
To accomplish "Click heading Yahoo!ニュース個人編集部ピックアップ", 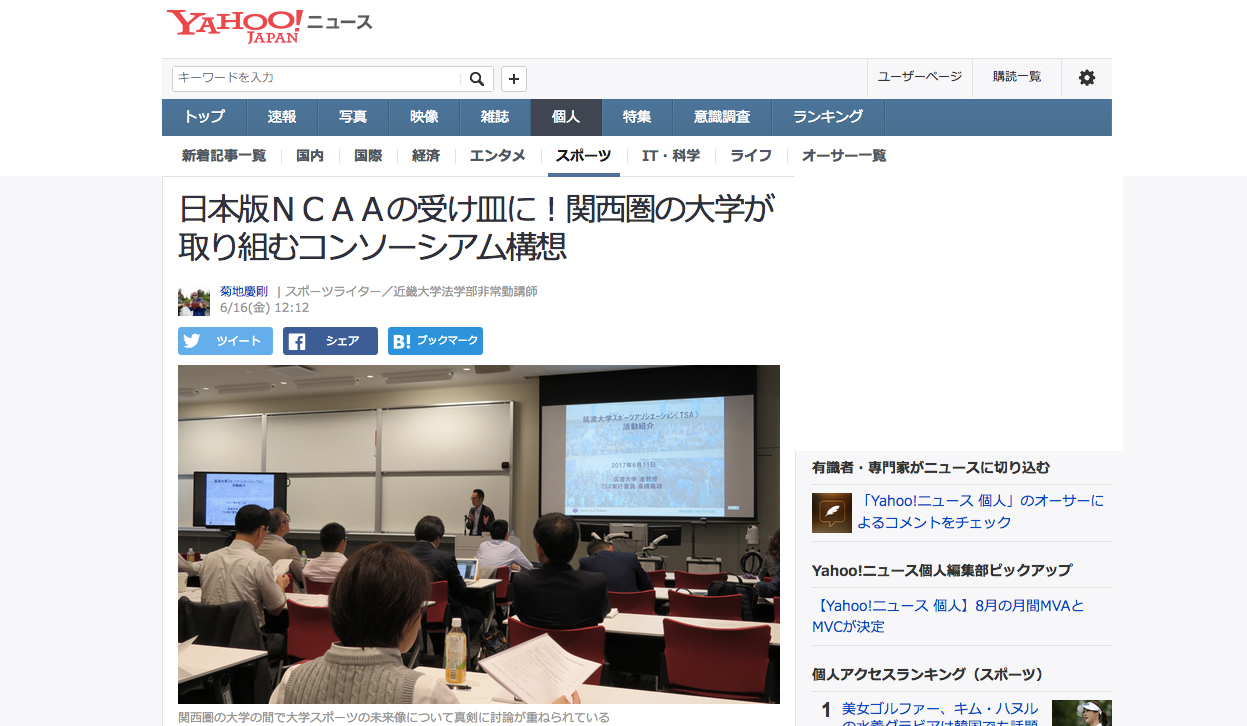I will point(942,570).
